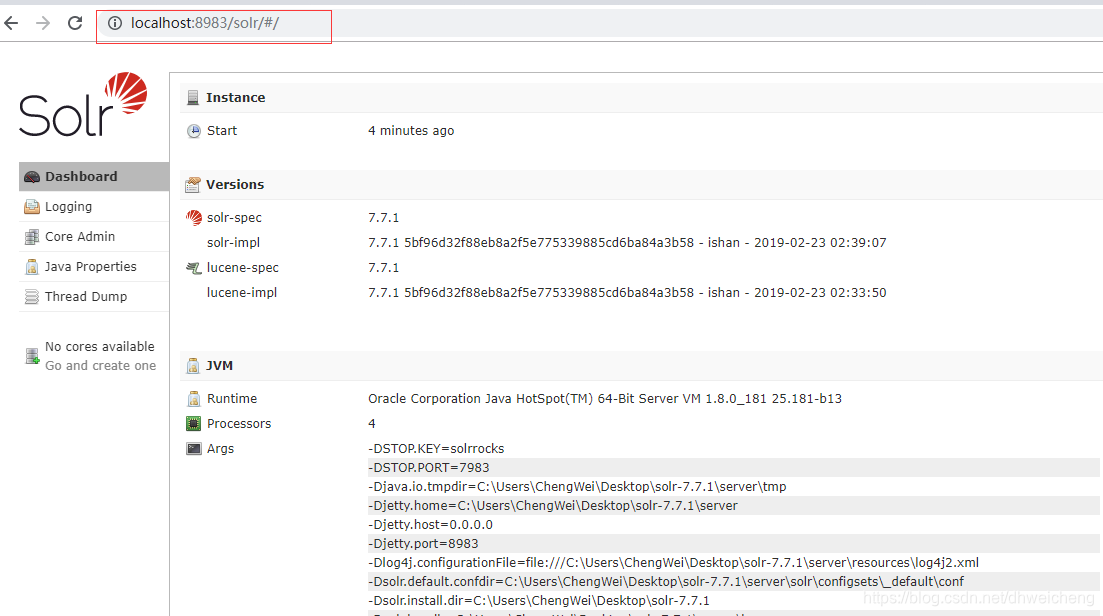This screenshot has width=1103, height=616.
Task: Click the No cores available link
Action: 100,347
